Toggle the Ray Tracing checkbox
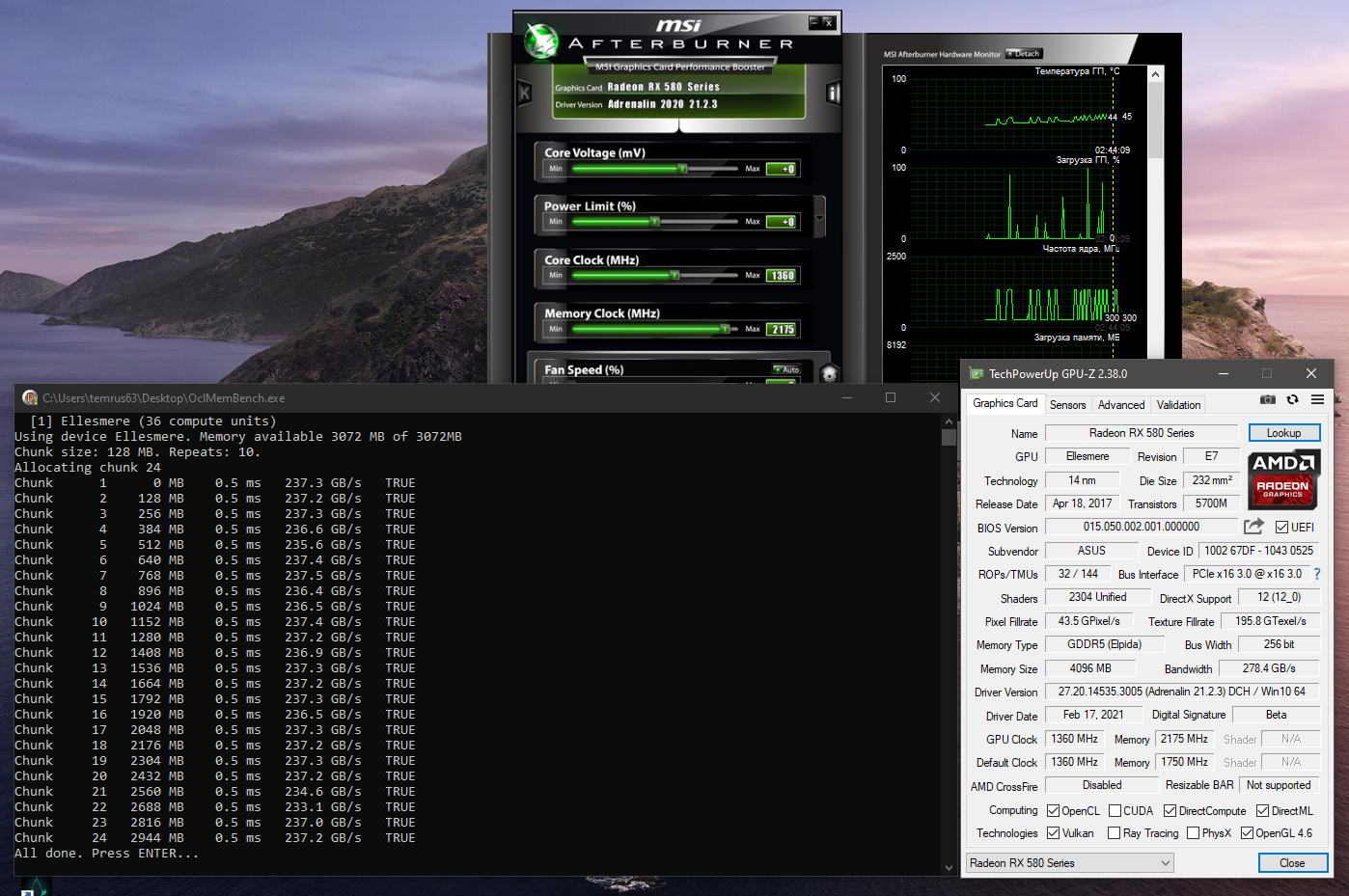 pos(1115,833)
